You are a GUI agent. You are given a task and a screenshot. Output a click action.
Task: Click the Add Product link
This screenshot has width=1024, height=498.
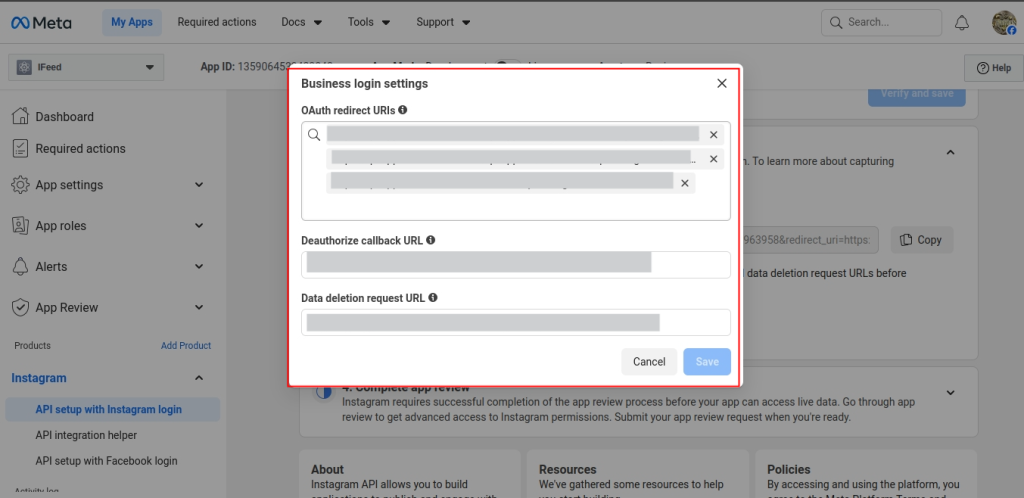(x=185, y=345)
